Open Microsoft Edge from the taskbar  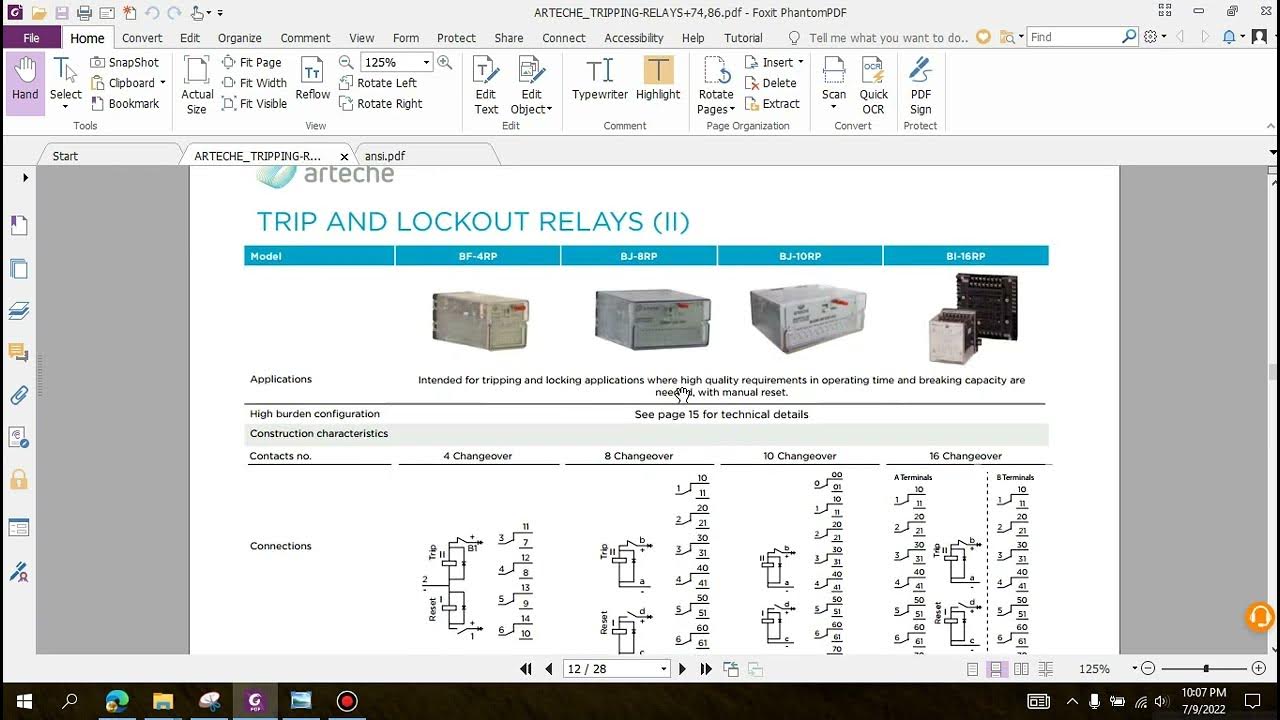pos(117,701)
